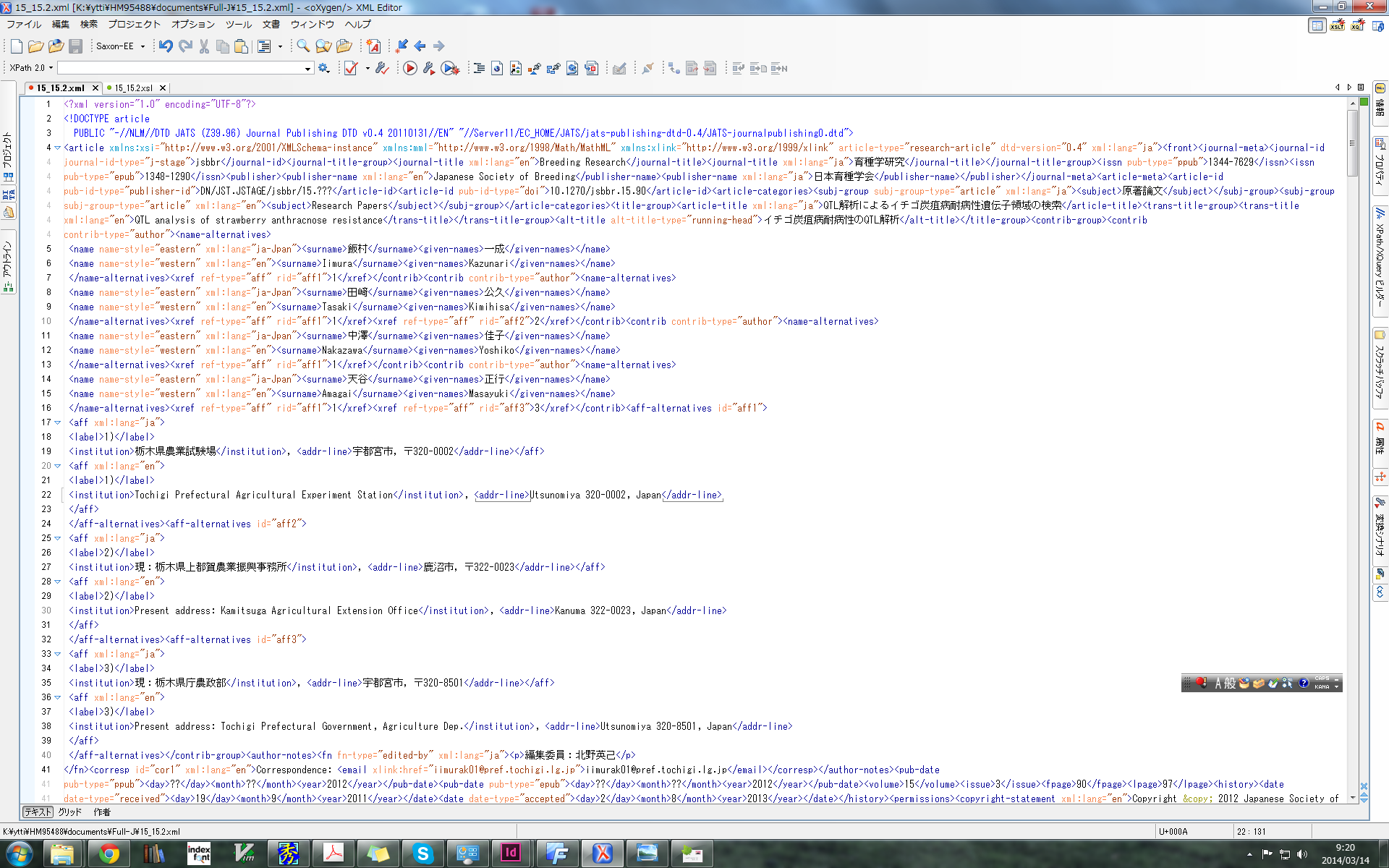Click the Format and Indent icon
The width and height of the screenshot is (1389, 868).
click(x=479, y=69)
